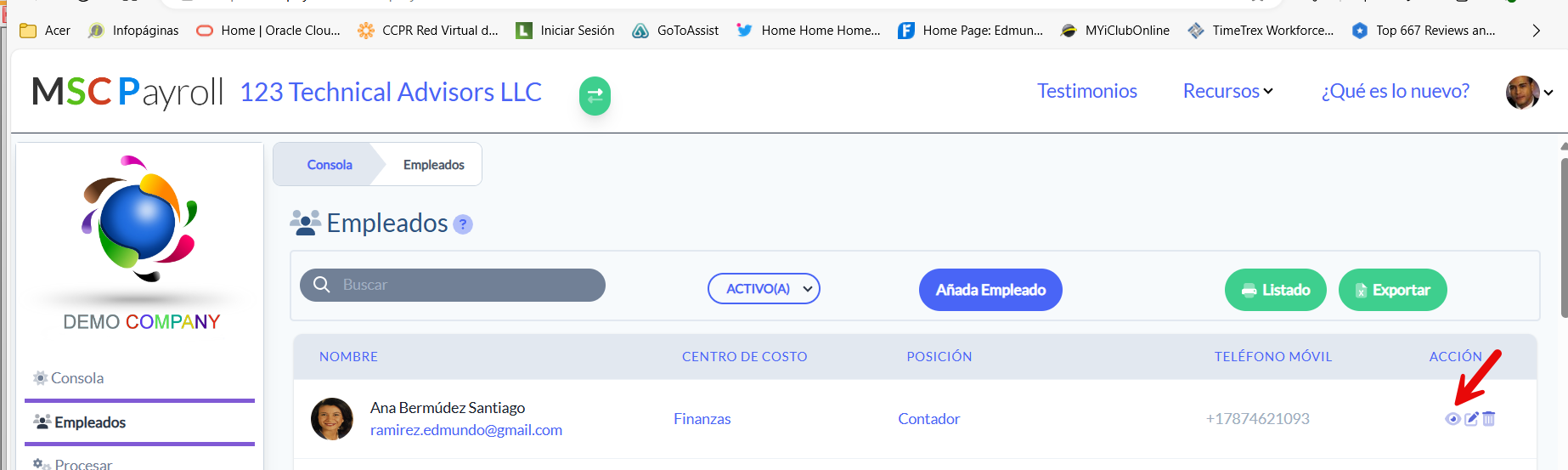Open the Testimonios link
Screen dimensions: 1568x470
click(1087, 91)
